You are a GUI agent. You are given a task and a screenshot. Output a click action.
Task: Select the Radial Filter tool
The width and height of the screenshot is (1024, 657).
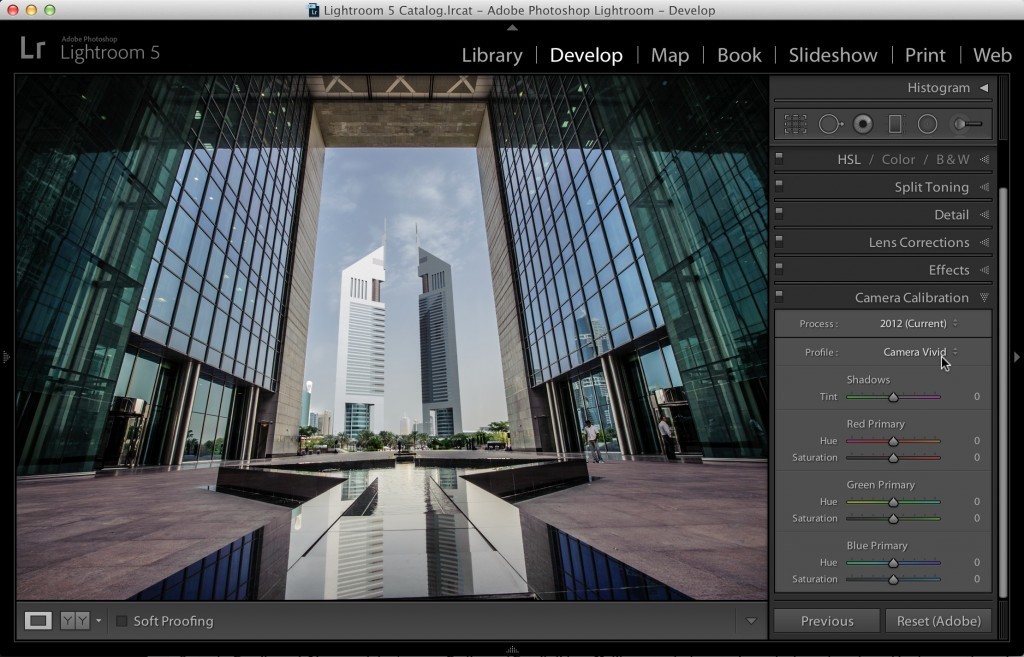point(927,124)
